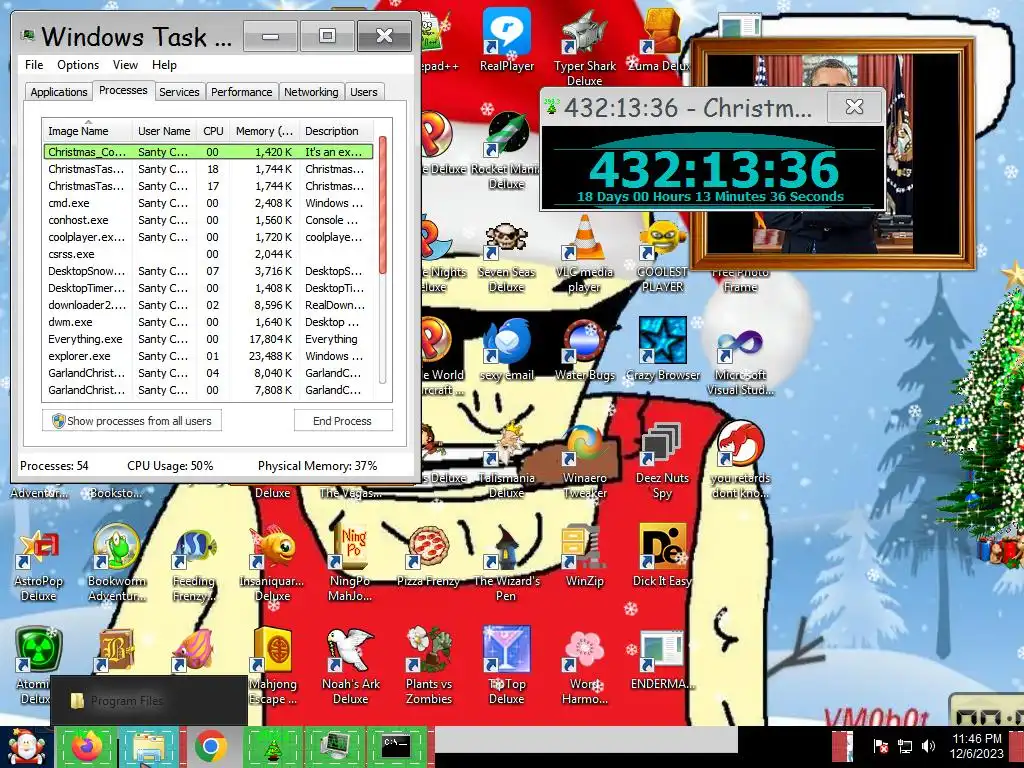Open File Explorer from taskbar

pyautogui.click(x=149, y=746)
